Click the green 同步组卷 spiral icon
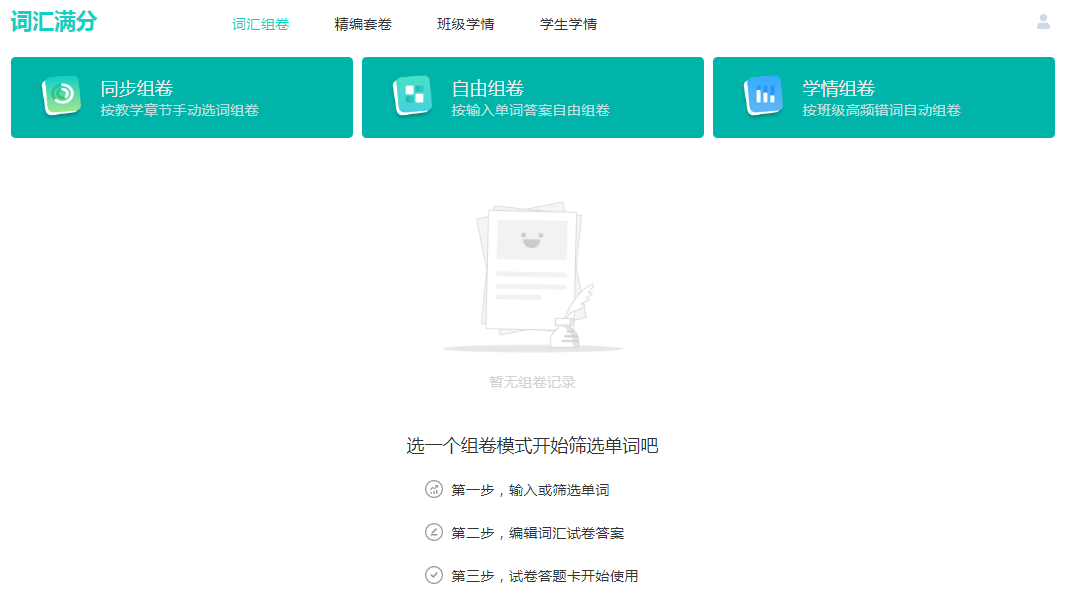Screen dimensions: 1074x591 (62, 95)
